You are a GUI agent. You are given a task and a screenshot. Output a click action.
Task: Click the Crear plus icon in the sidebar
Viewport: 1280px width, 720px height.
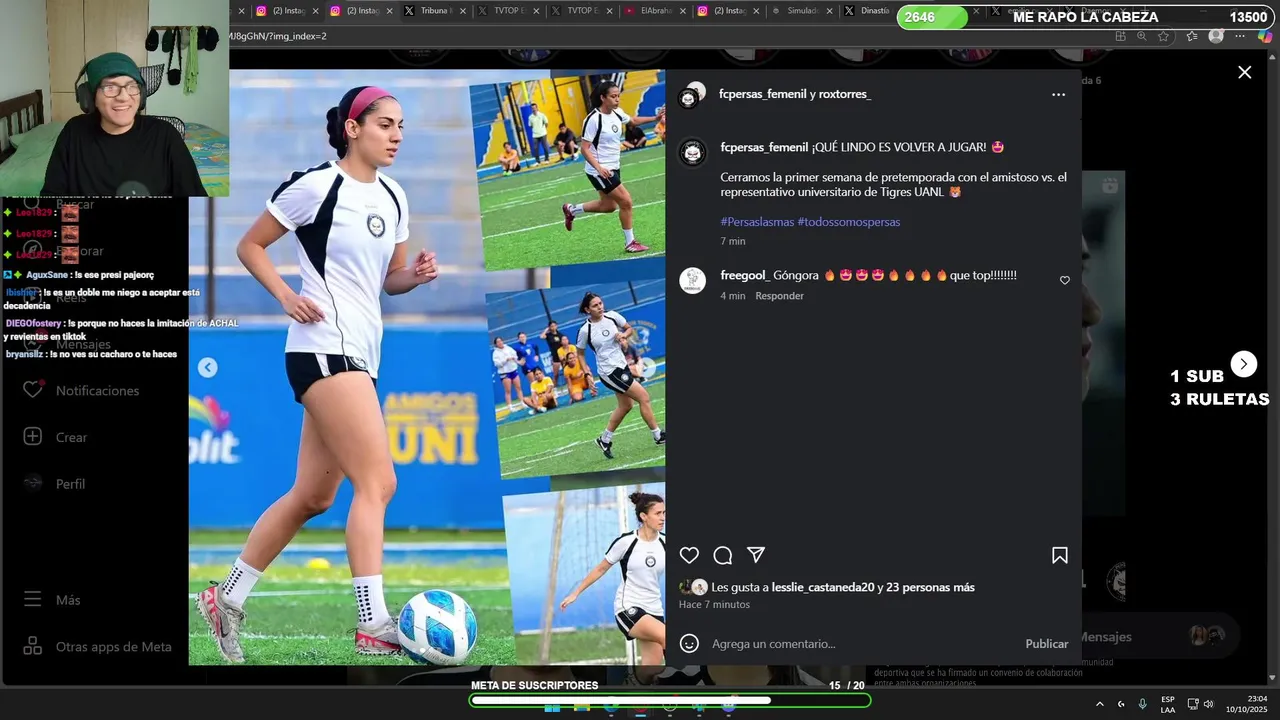tap(33, 437)
